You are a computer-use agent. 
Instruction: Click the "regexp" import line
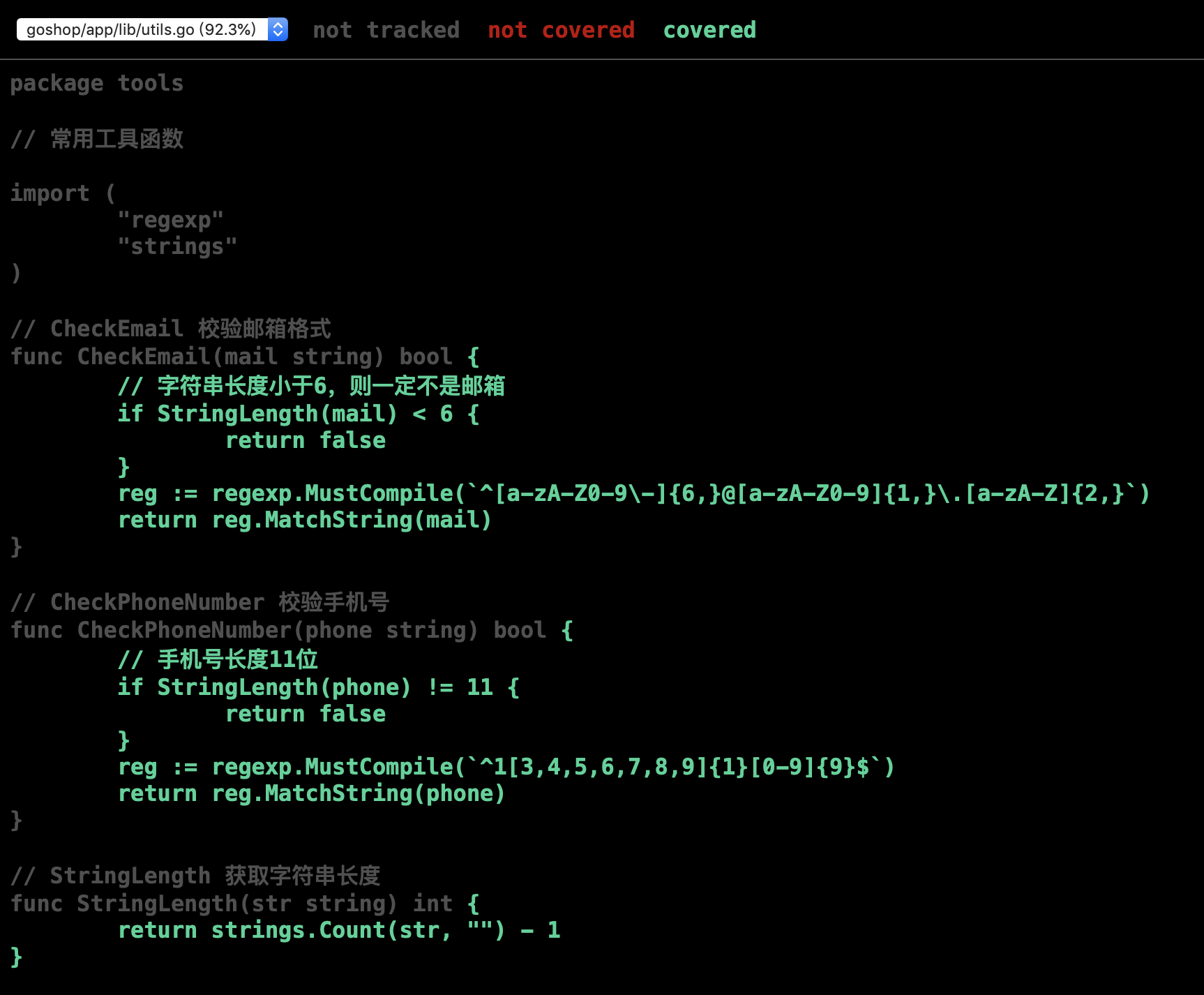click(171, 220)
